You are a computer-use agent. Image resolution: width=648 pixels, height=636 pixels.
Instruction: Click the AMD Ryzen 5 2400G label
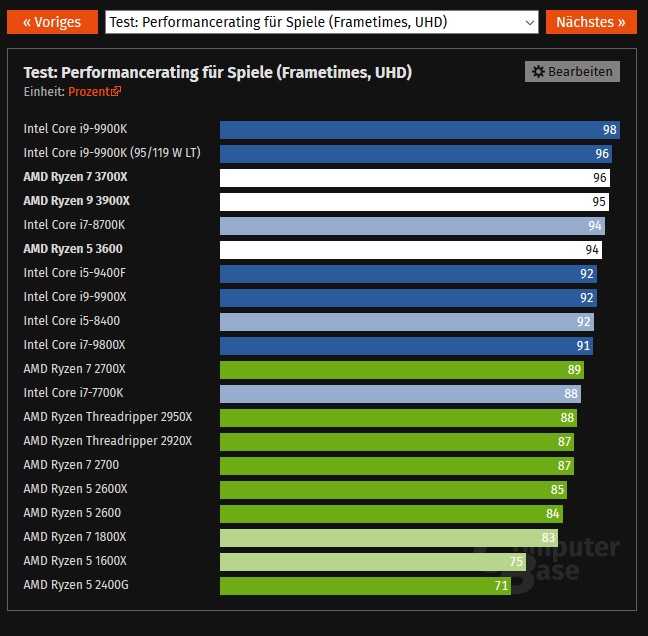point(76,584)
